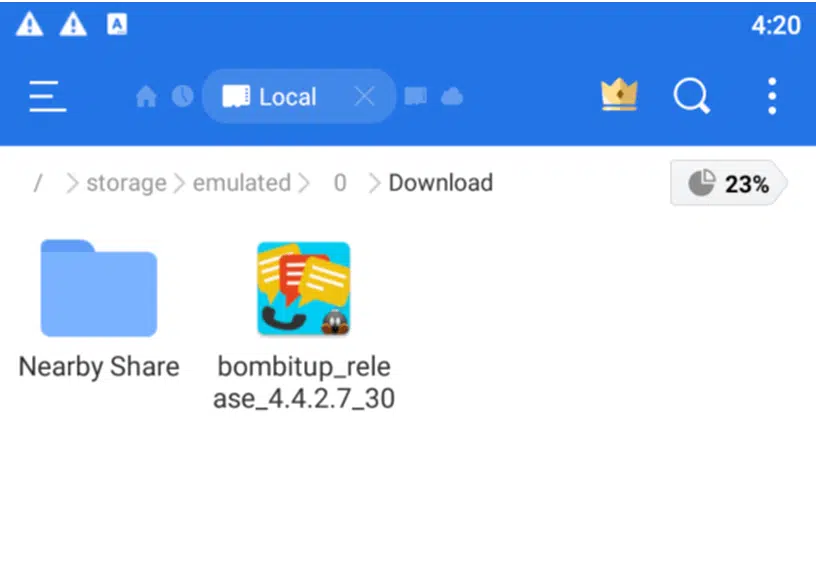Expand chevron after storage in breadcrumb
The image size is (816, 576).
(179, 183)
